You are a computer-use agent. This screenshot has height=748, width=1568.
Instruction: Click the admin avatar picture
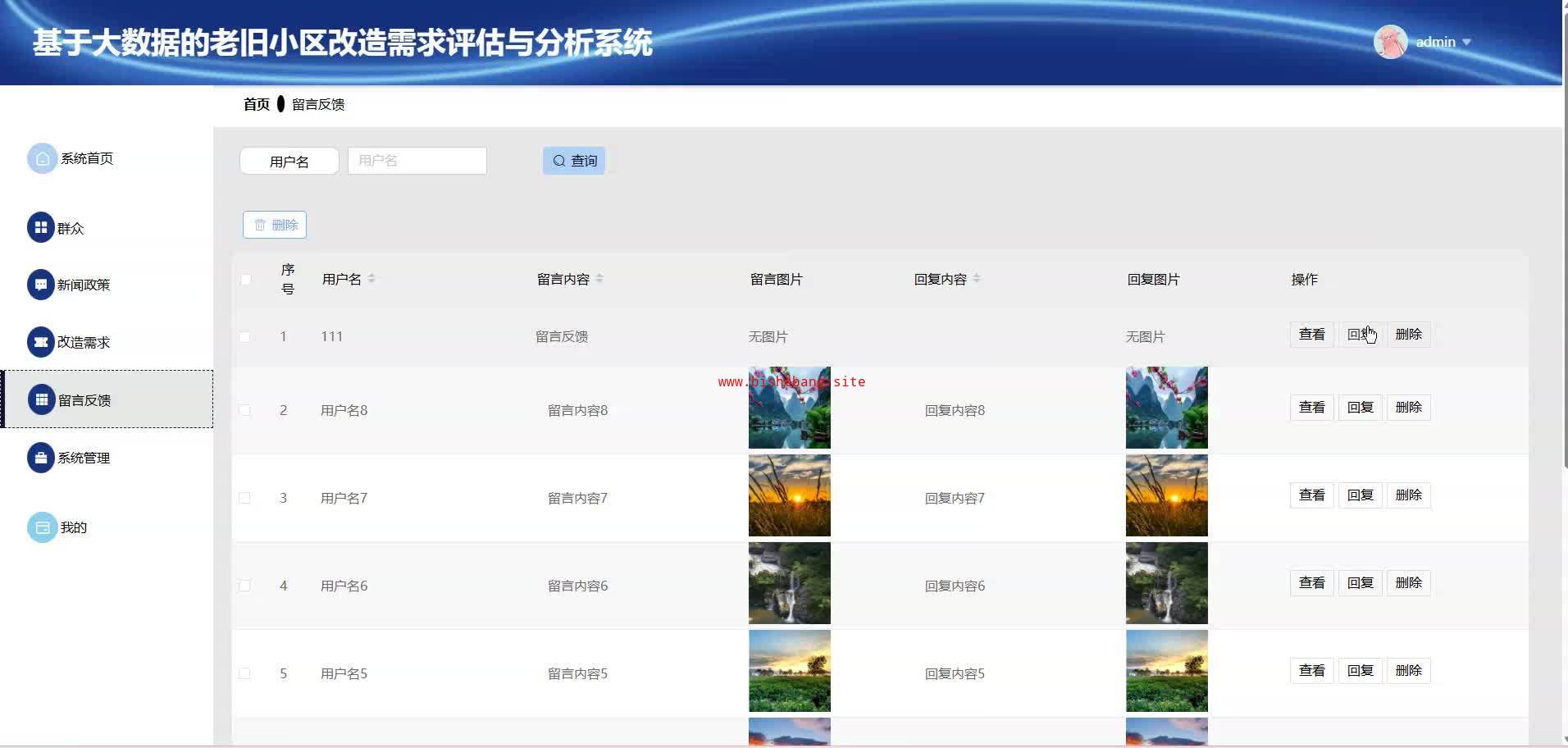pos(1390,42)
